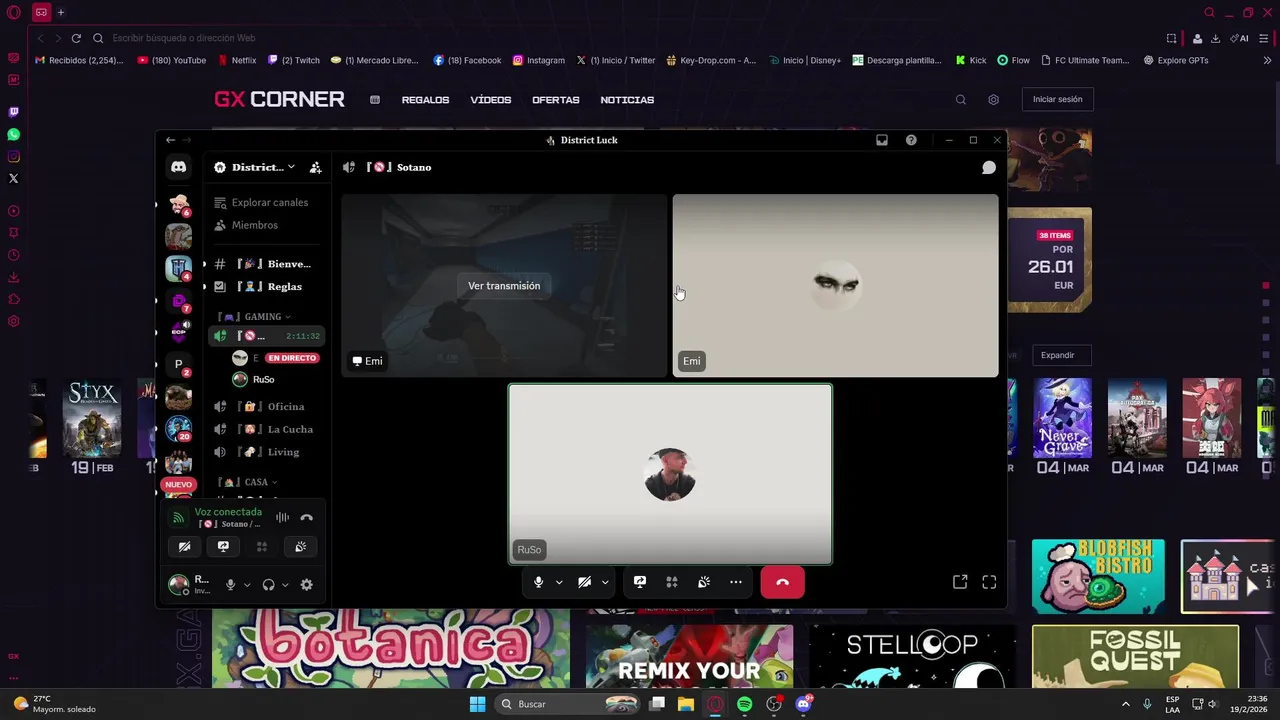Viewport: 1280px width, 720px height.
Task: Pop out call into separate window
Action: [x=960, y=582]
